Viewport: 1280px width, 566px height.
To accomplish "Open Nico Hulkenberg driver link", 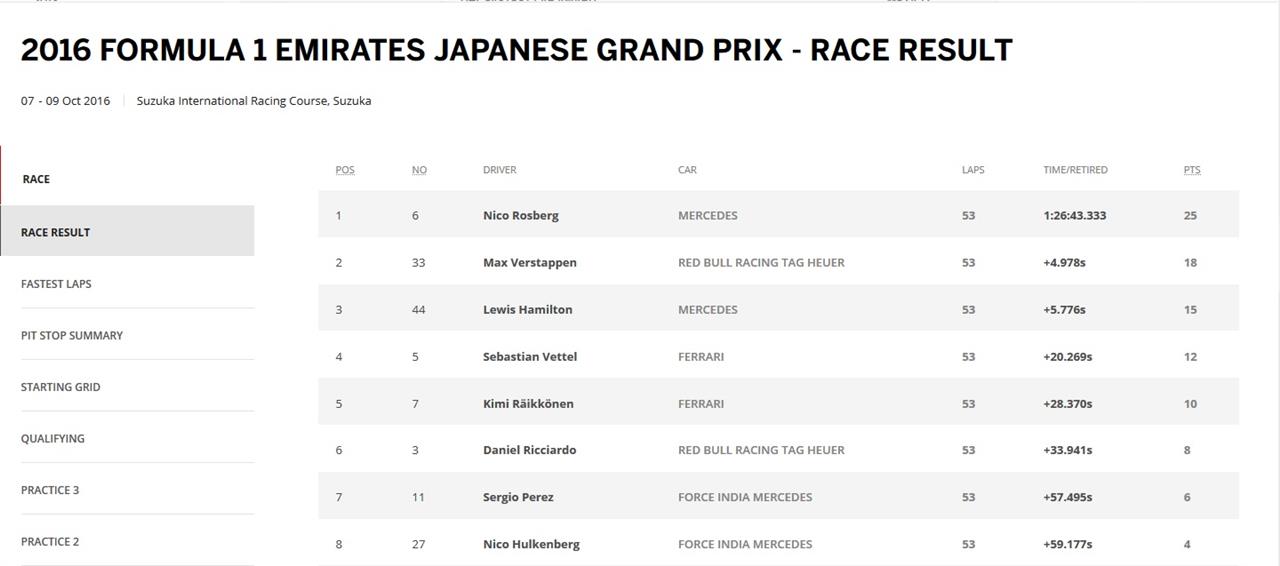I will 531,544.
